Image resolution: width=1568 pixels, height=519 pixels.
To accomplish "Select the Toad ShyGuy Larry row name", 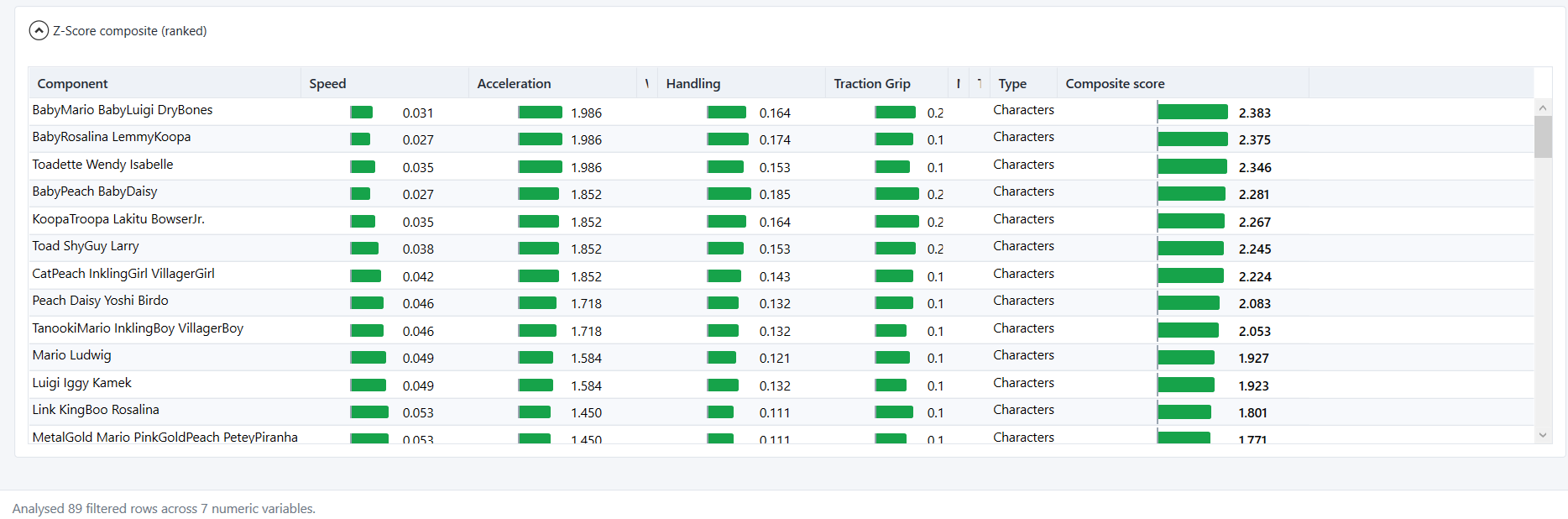I will click(86, 246).
